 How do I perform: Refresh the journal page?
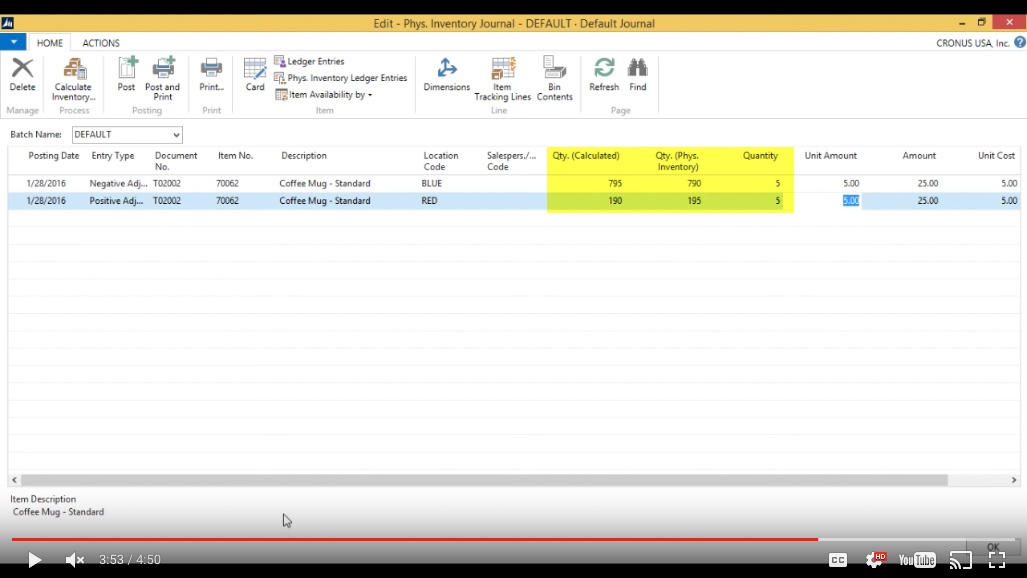point(604,80)
